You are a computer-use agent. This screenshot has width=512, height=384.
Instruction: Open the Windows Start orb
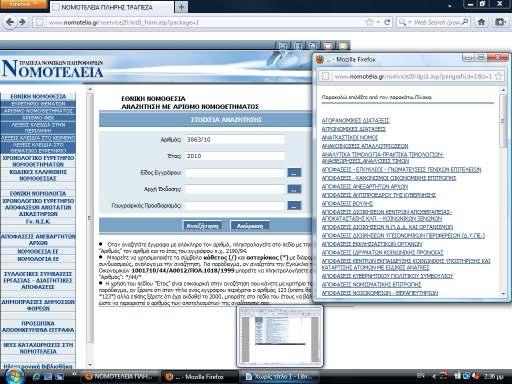[x=13, y=377]
